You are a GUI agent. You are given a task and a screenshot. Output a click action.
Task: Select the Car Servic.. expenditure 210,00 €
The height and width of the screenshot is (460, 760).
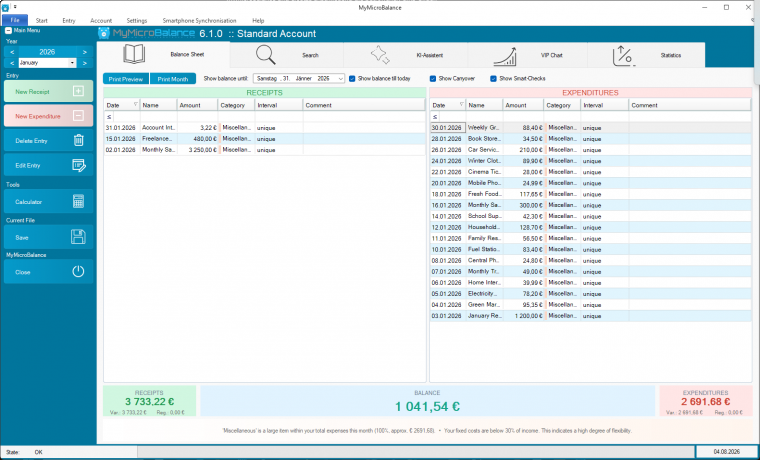pos(590,150)
